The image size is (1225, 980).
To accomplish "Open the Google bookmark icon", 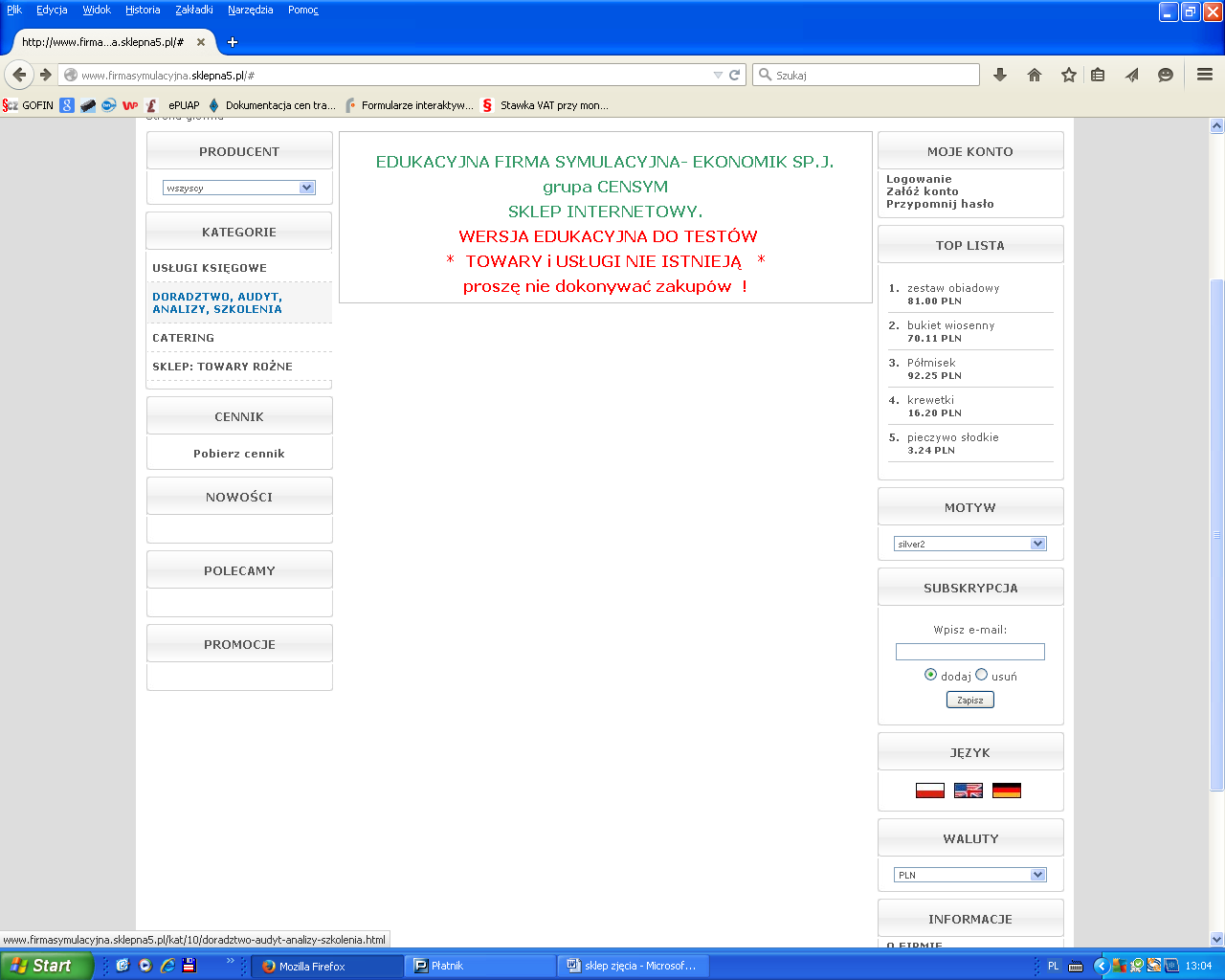I will pyautogui.click(x=67, y=105).
